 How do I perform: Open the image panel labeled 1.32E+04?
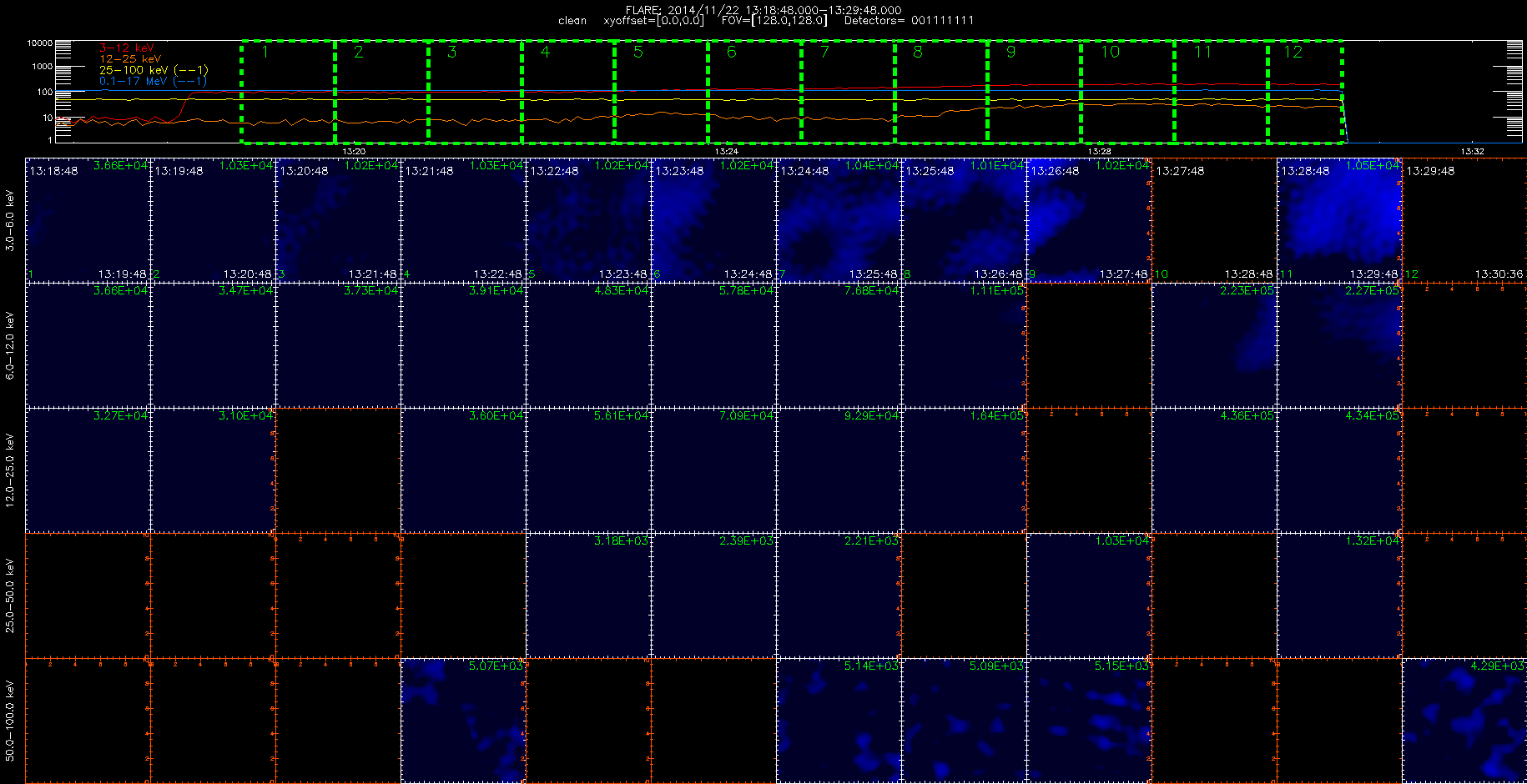1340,596
